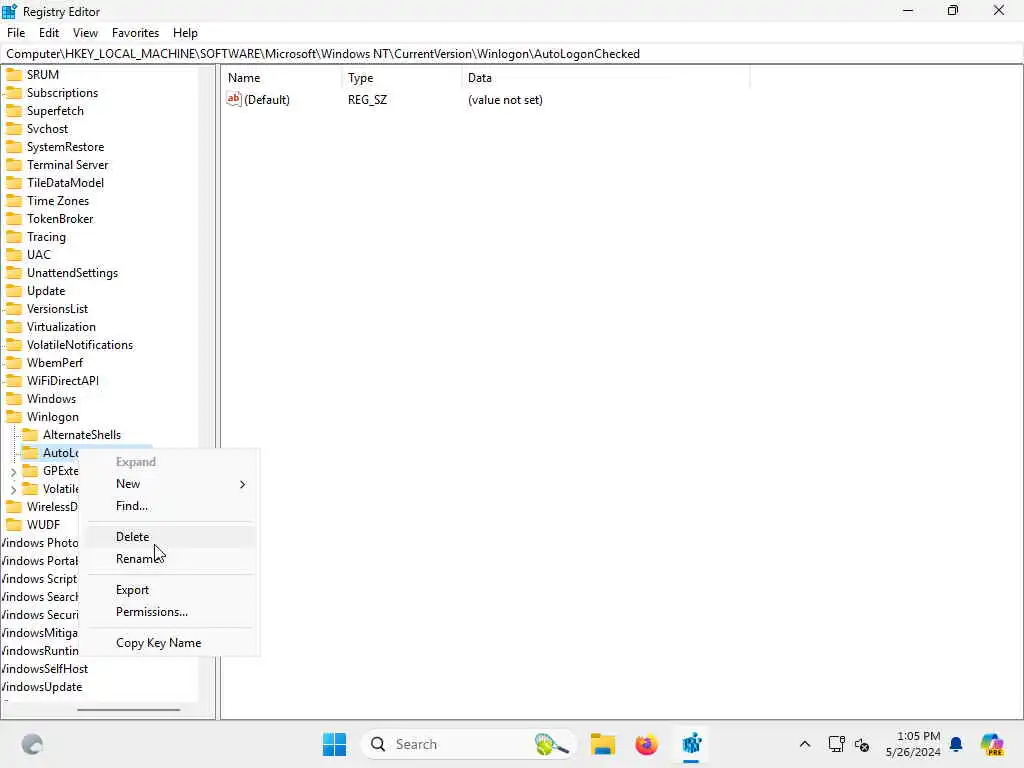Choose Export in the context menu
1024x768 pixels.
point(170,590)
